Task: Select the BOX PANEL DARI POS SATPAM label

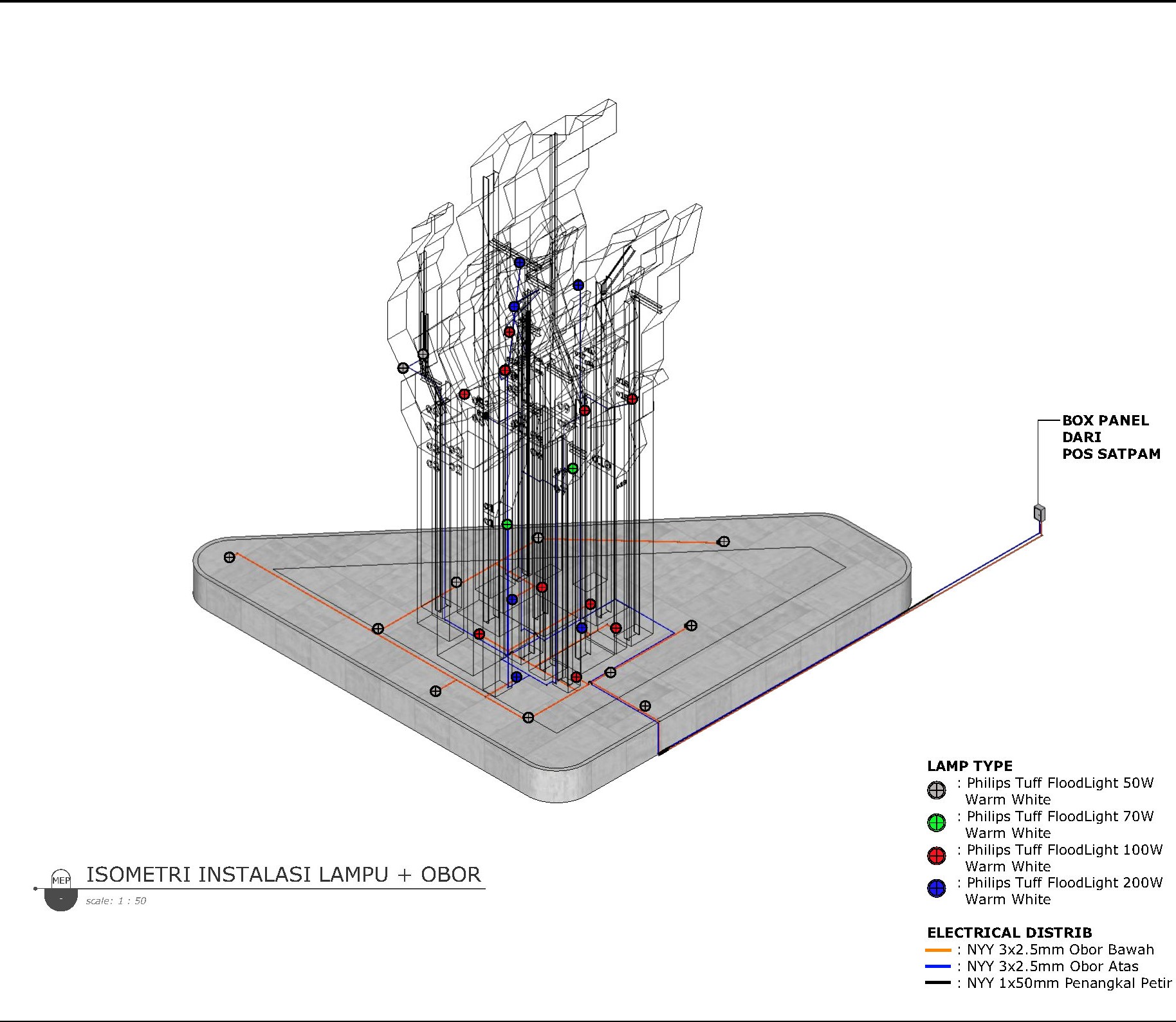Action: (1110, 437)
